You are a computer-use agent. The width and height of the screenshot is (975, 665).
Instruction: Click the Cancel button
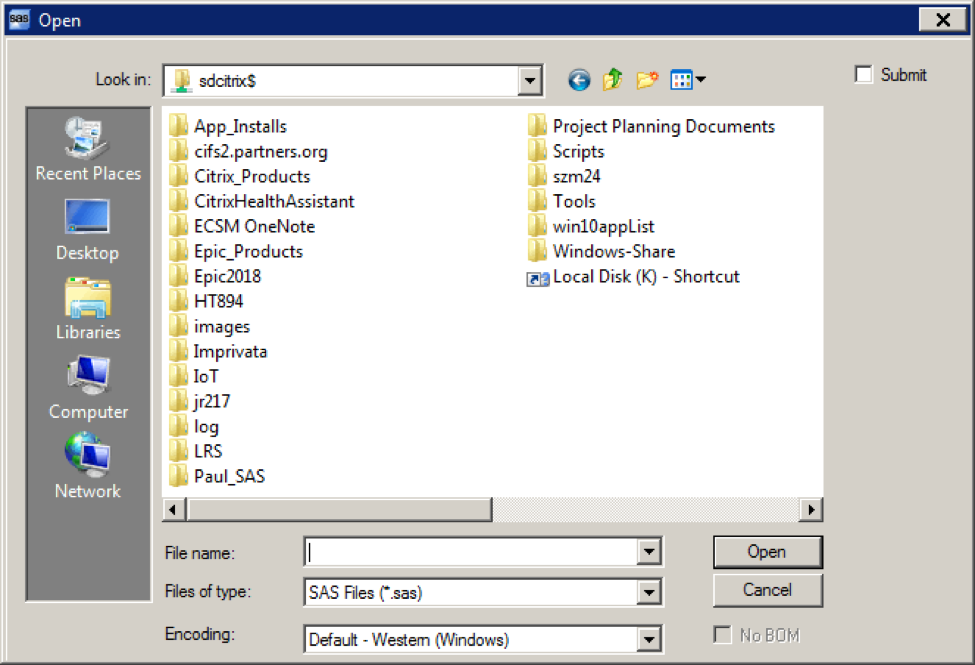pos(768,590)
